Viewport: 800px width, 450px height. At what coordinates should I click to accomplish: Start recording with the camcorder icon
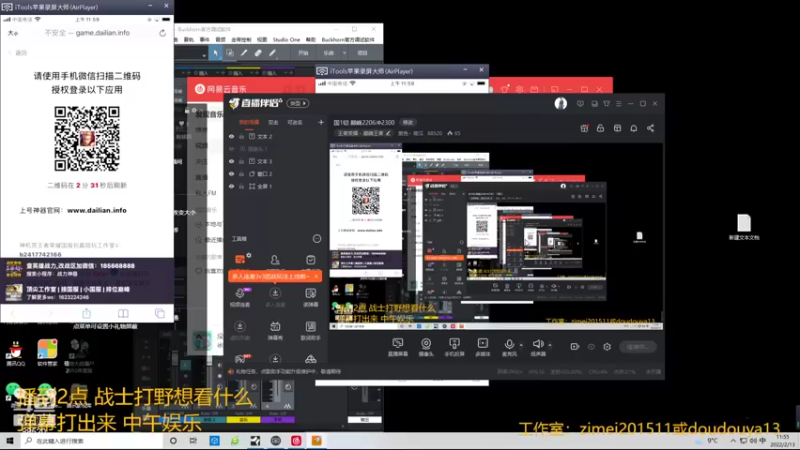[574, 347]
